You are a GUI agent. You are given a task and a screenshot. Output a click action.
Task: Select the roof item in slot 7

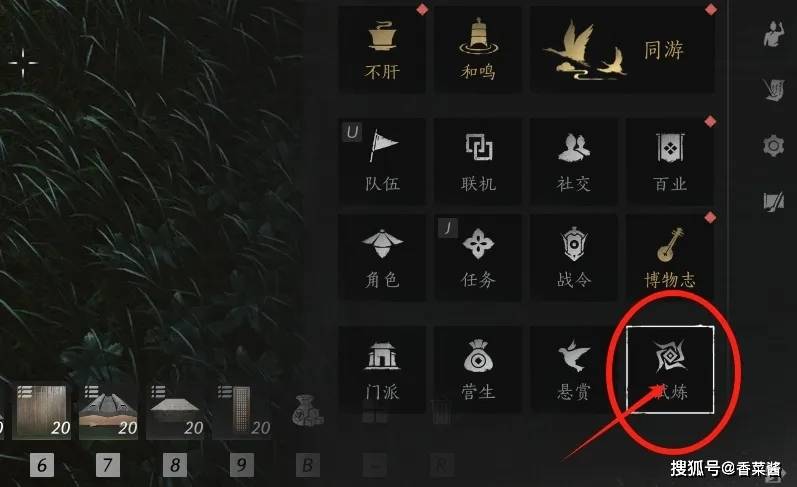(108, 412)
